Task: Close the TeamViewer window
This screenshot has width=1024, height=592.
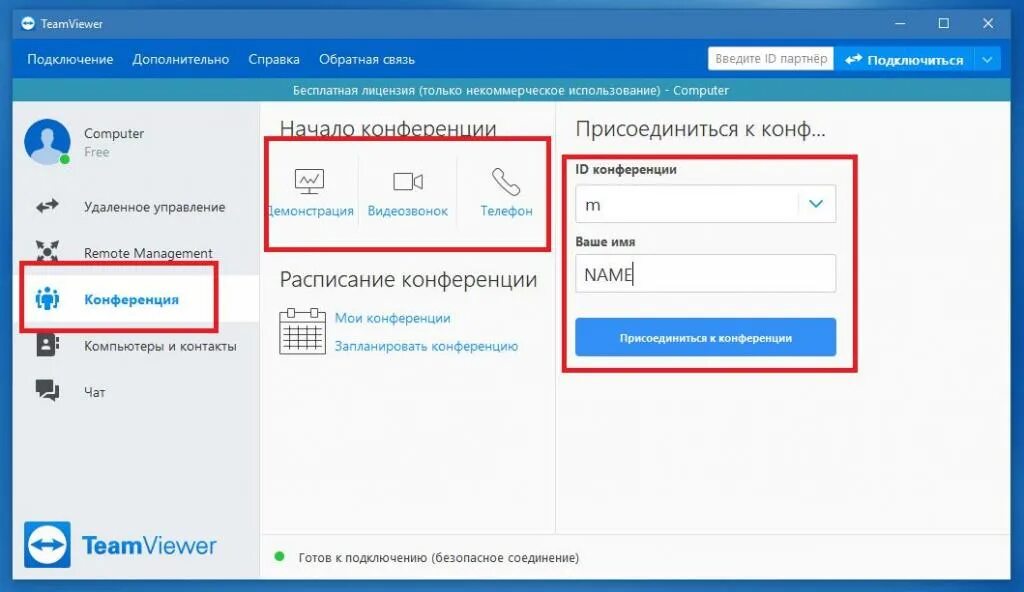Action: (x=988, y=23)
